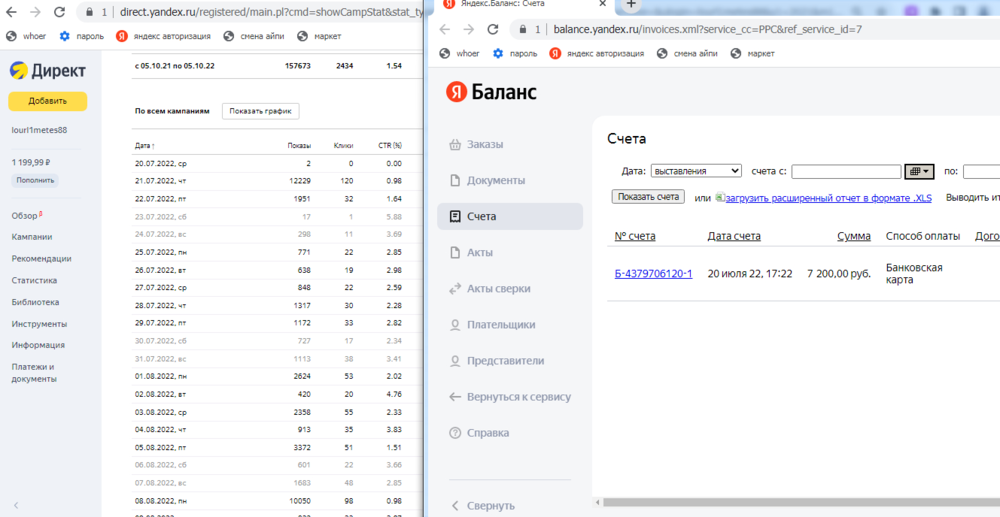This screenshot has height=517, width=1000.
Task: Click the 21.07.2022, чт stats row
Action: click(277, 182)
